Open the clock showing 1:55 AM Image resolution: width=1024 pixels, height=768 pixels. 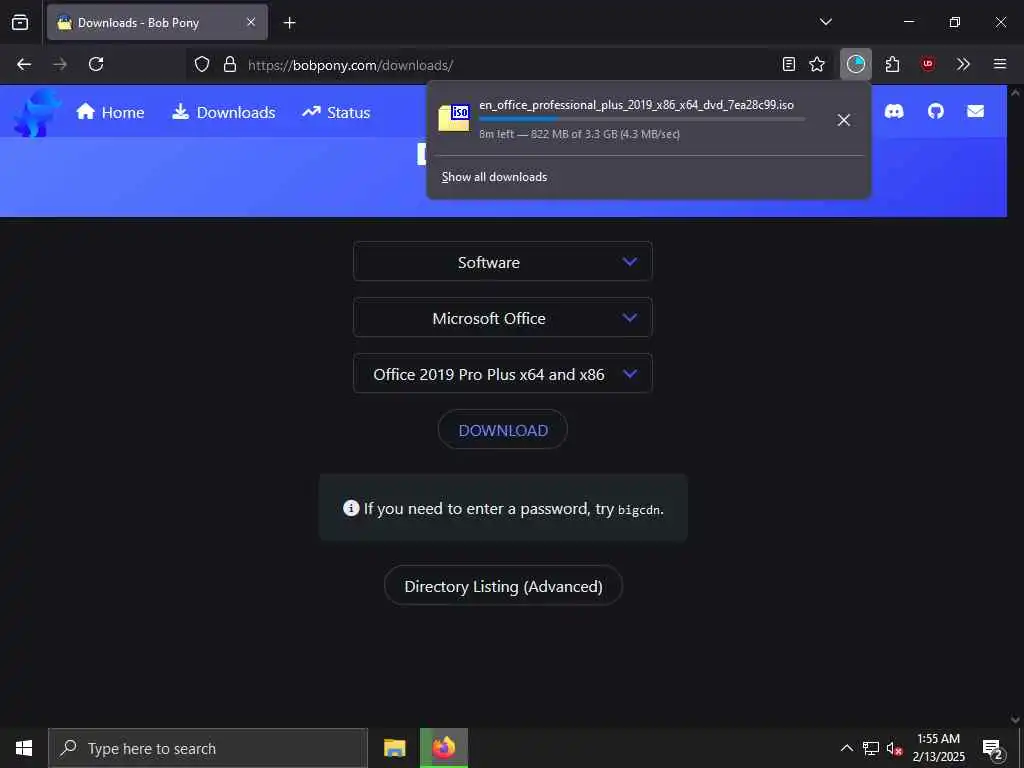tap(938, 748)
